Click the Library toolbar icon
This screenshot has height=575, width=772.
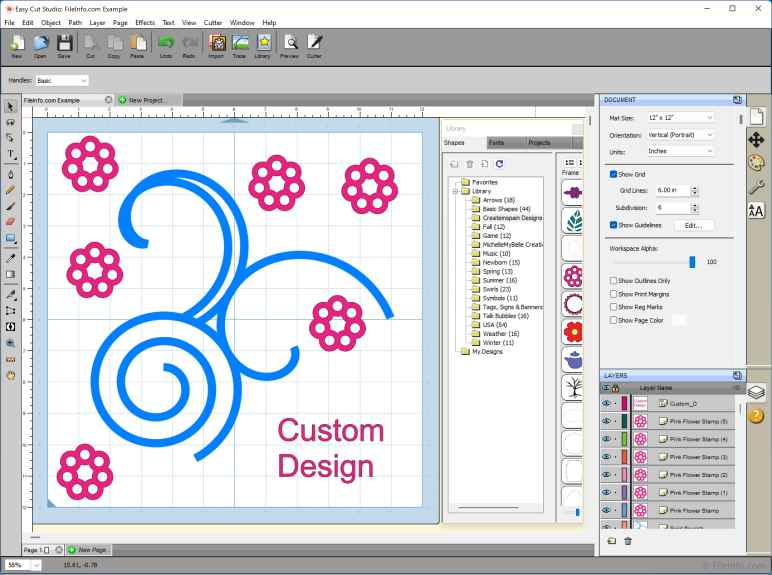(264, 45)
